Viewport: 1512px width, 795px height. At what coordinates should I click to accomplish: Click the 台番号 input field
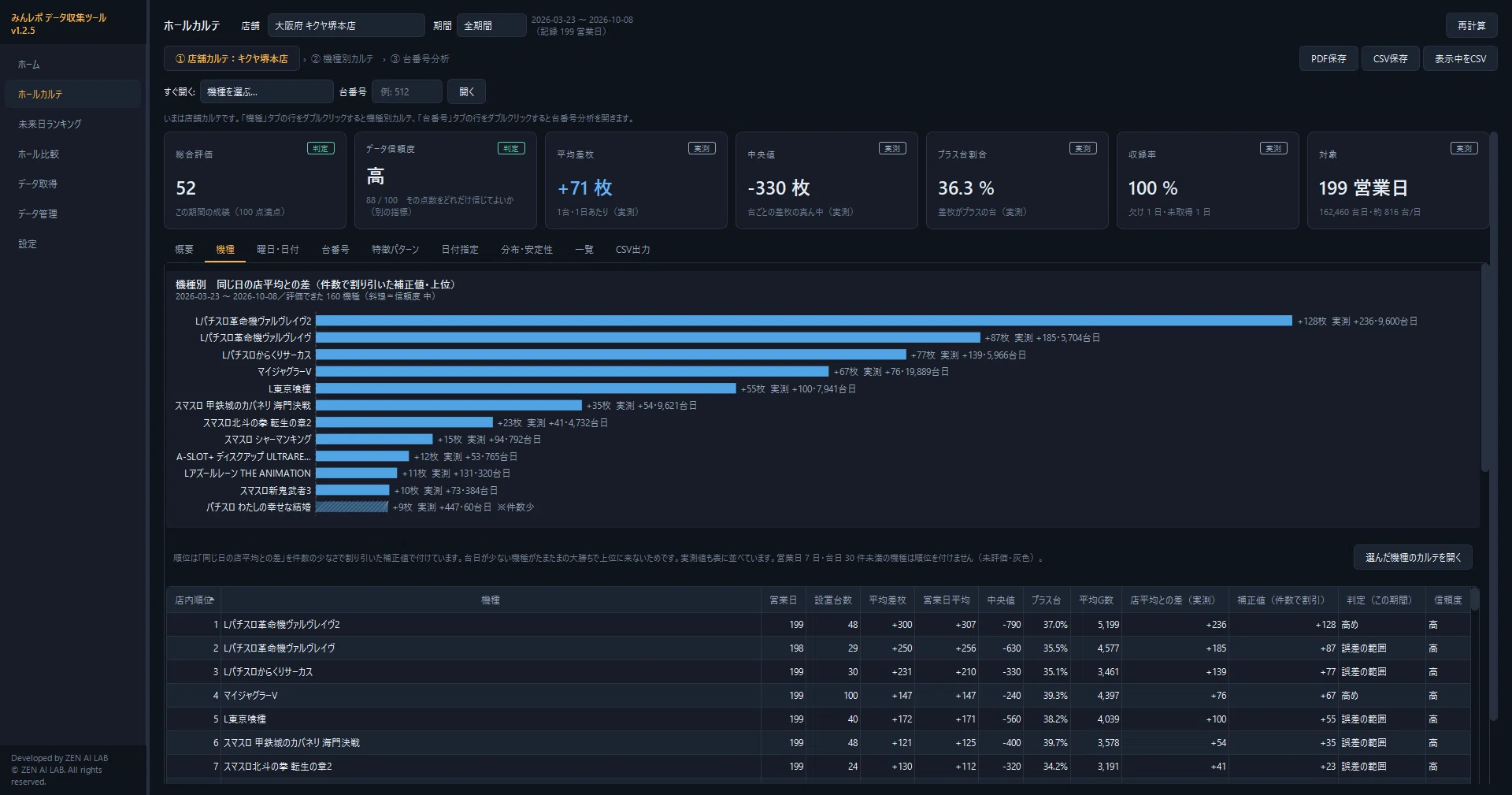click(x=406, y=91)
